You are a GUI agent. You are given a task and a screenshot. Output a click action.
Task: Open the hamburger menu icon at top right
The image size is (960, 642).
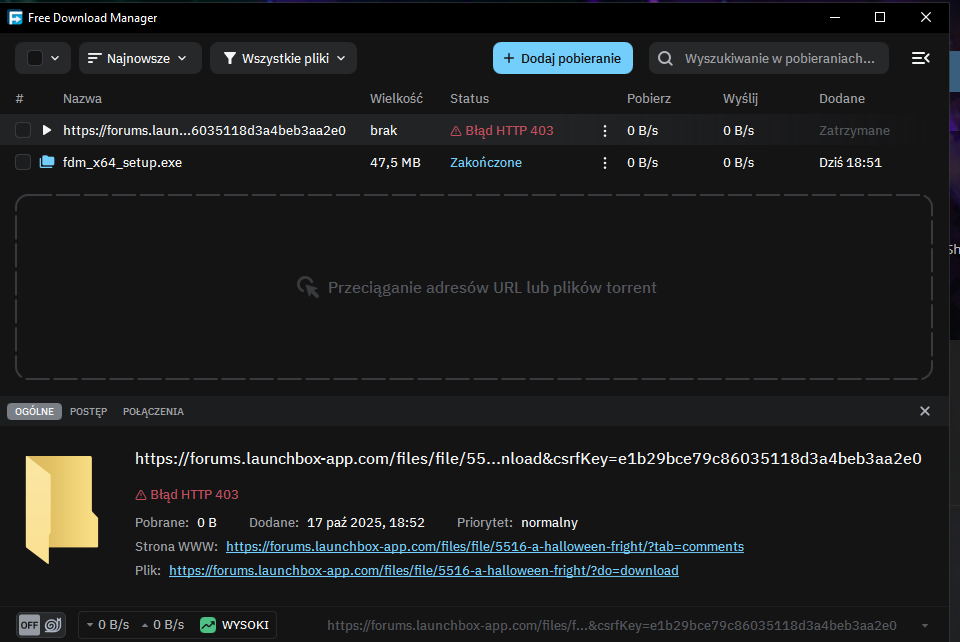point(920,58)
